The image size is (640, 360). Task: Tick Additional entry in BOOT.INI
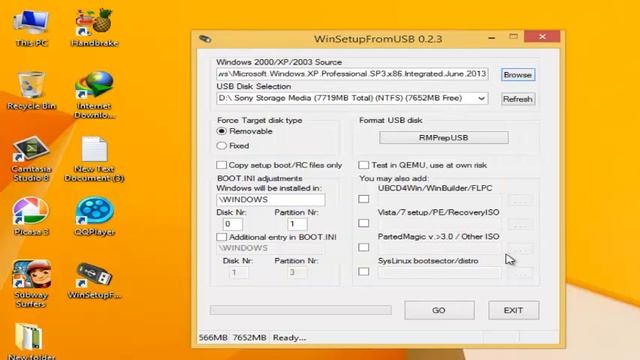click(221, 237)
